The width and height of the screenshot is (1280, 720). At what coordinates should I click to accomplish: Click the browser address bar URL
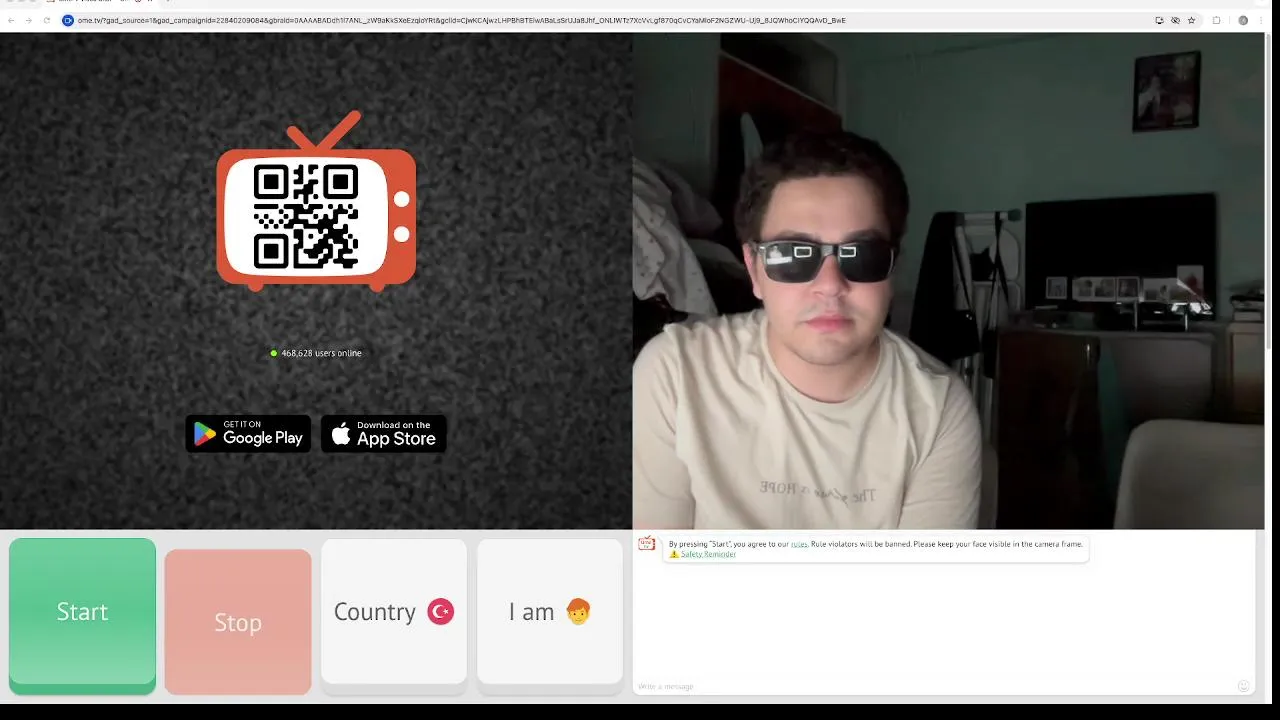461,20
